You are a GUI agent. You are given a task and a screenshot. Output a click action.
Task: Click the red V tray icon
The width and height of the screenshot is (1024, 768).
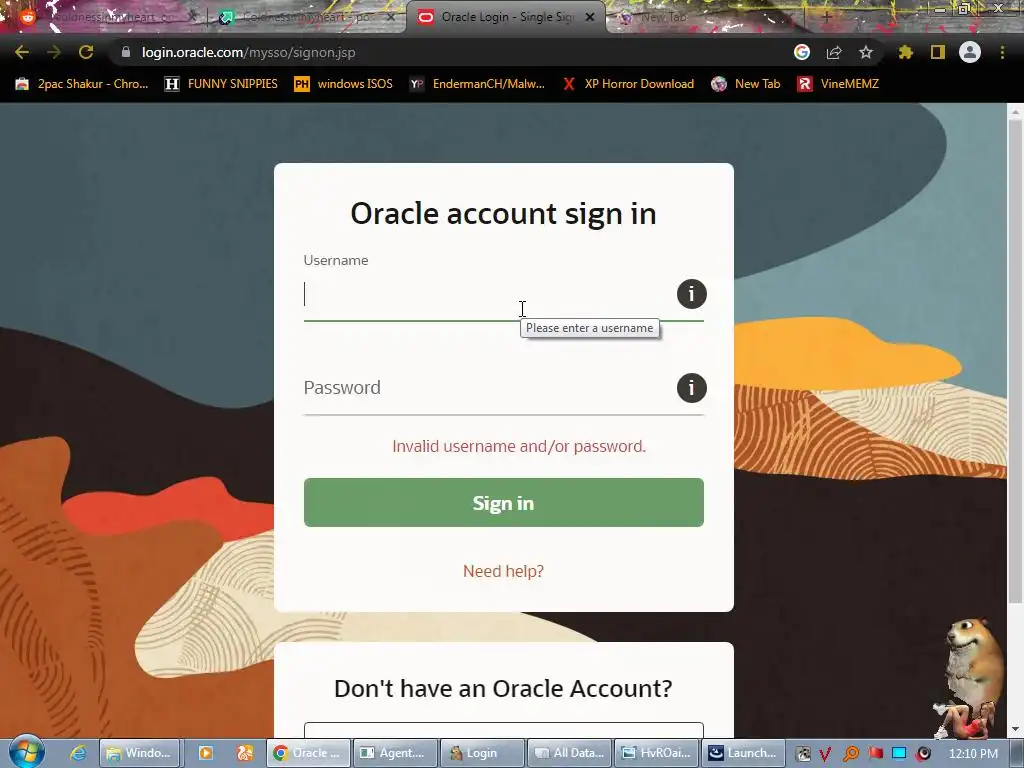click(x=825, y=754)
